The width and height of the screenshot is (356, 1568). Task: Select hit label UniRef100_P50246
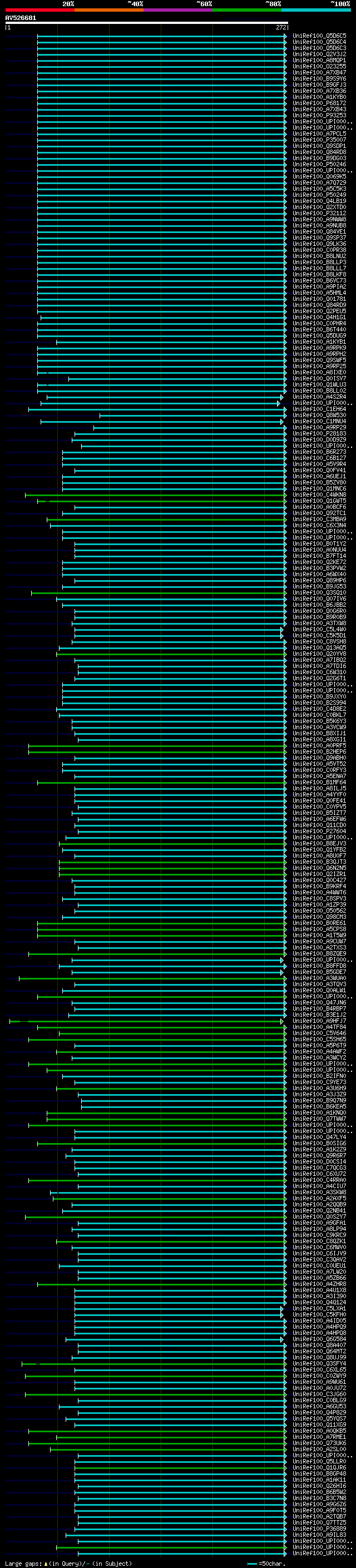coord(319,164)
